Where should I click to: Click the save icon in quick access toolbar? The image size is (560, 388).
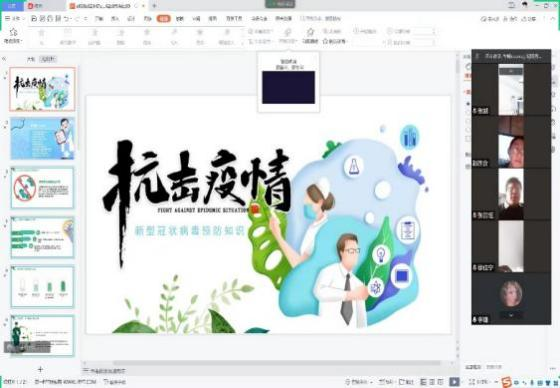click(x=35, y=19)
